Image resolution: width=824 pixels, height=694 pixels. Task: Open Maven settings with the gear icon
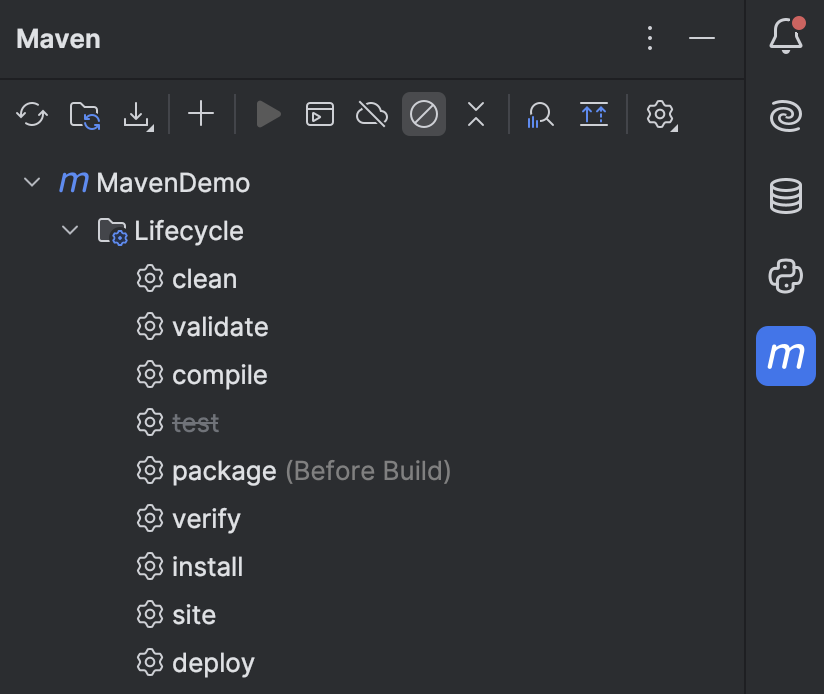[660, 114]
